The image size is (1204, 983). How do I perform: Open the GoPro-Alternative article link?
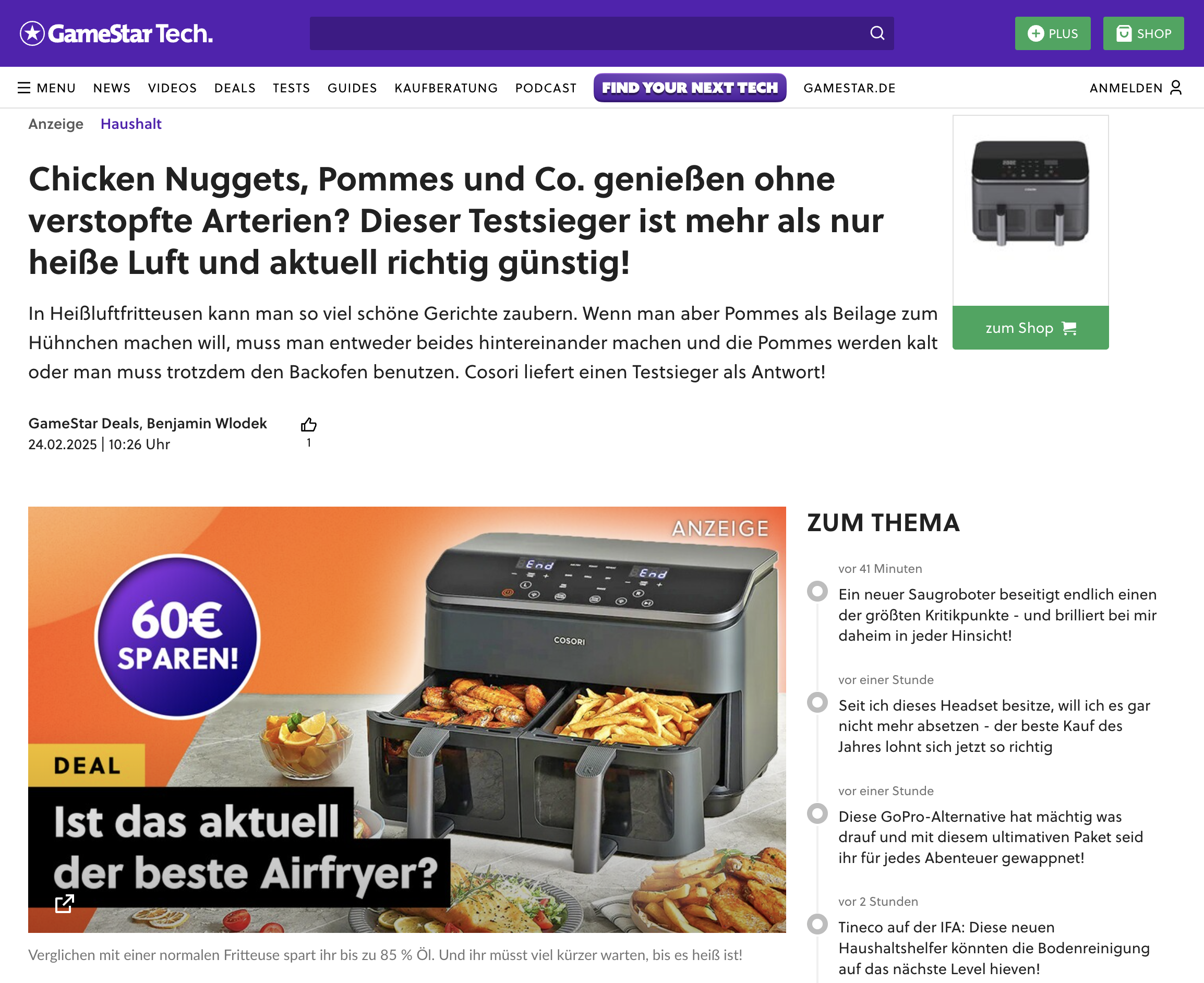coord(991,837)
